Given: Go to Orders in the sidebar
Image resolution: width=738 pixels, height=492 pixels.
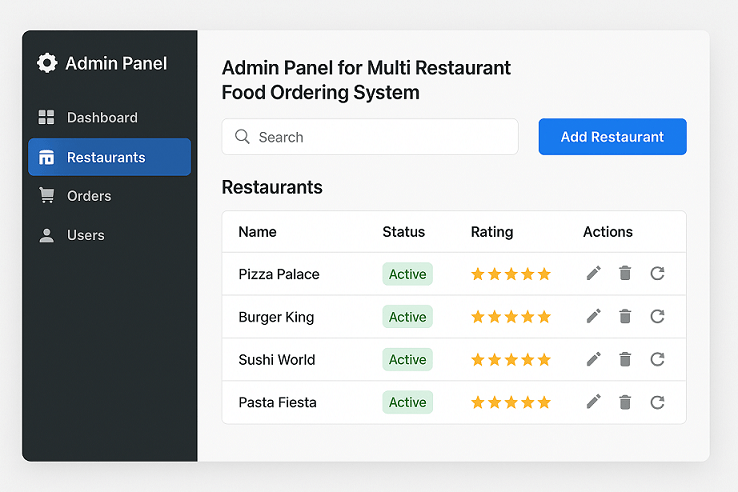Looking at the screenshot, I should (88, 196).
